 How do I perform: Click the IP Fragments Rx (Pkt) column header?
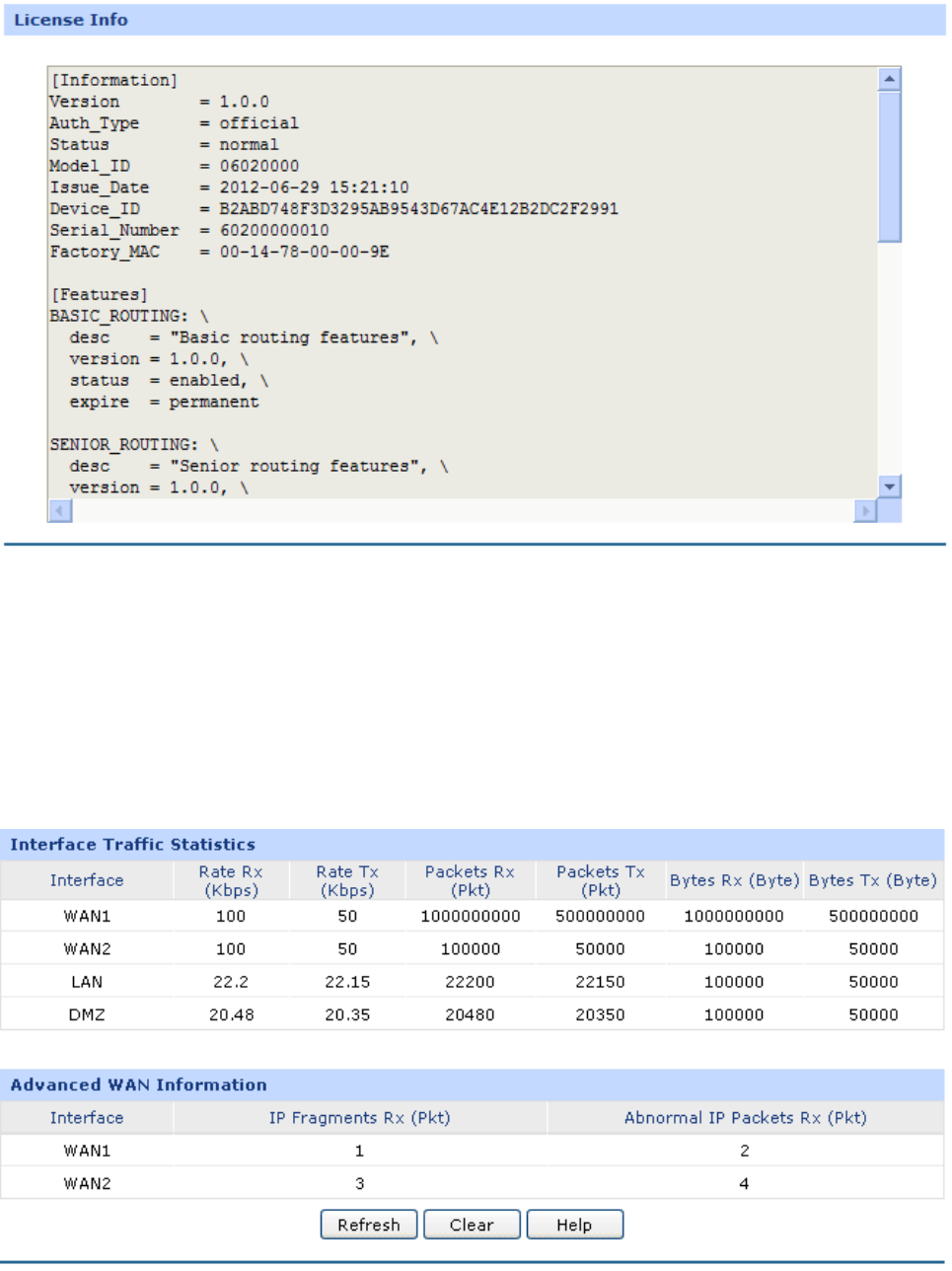pos(360,1118)
